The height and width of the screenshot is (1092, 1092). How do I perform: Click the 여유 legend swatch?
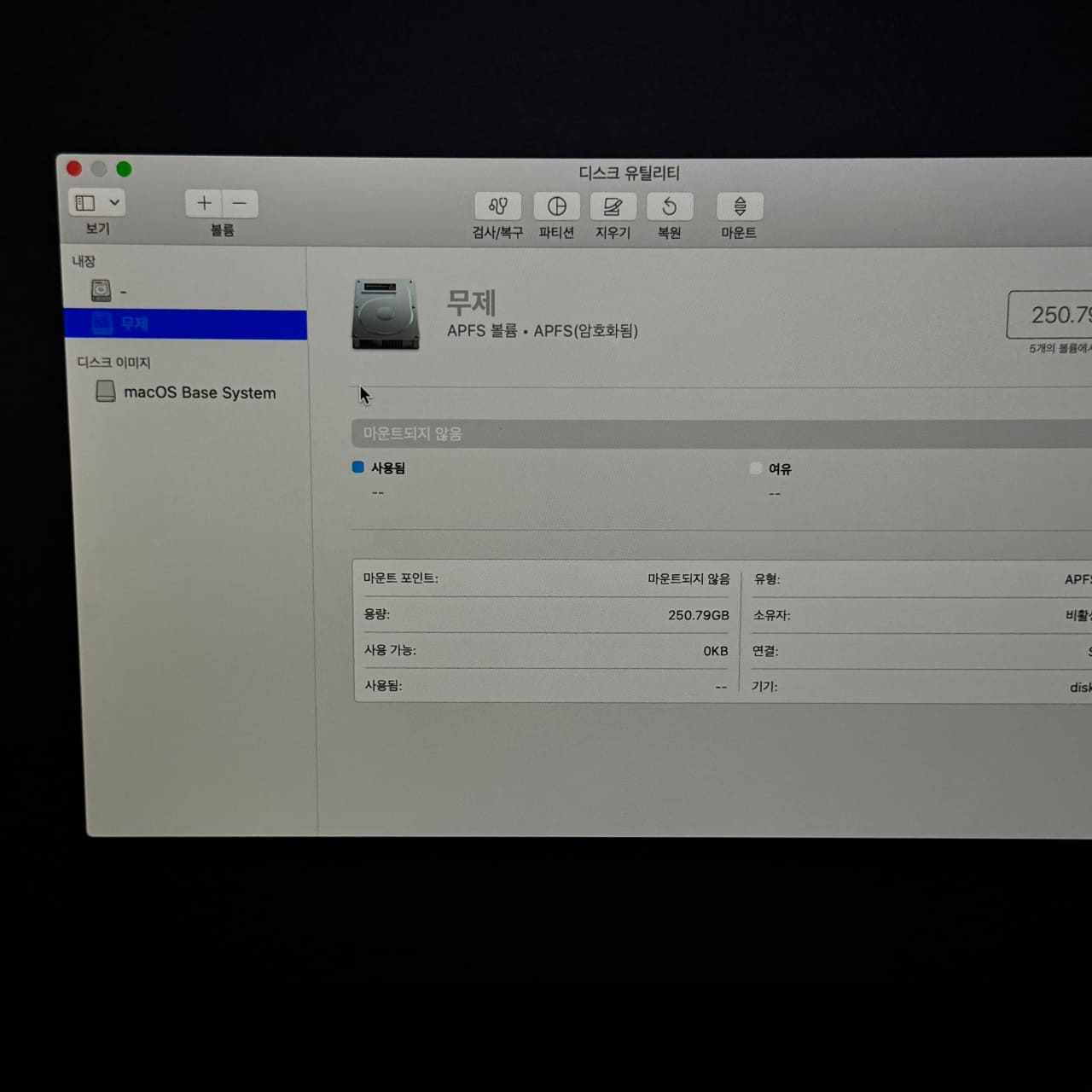[756, 468]
